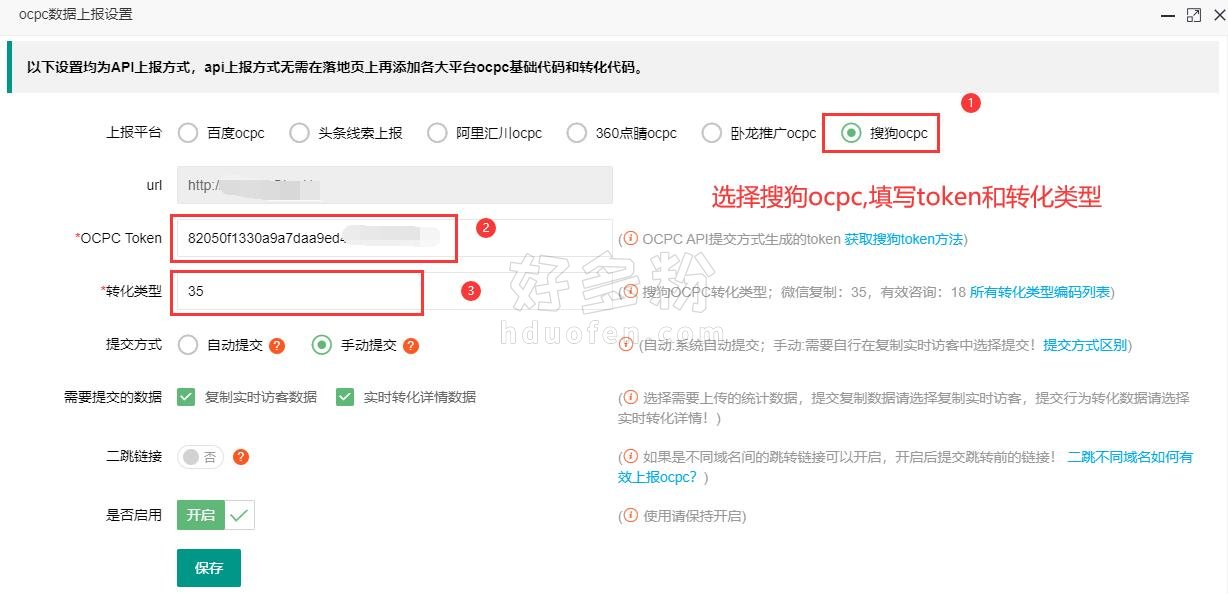Screen dimensions: 1228x594
Task: Minimize the ocpc数据上报设置 dialog
Action: [x=1168, y=15]
